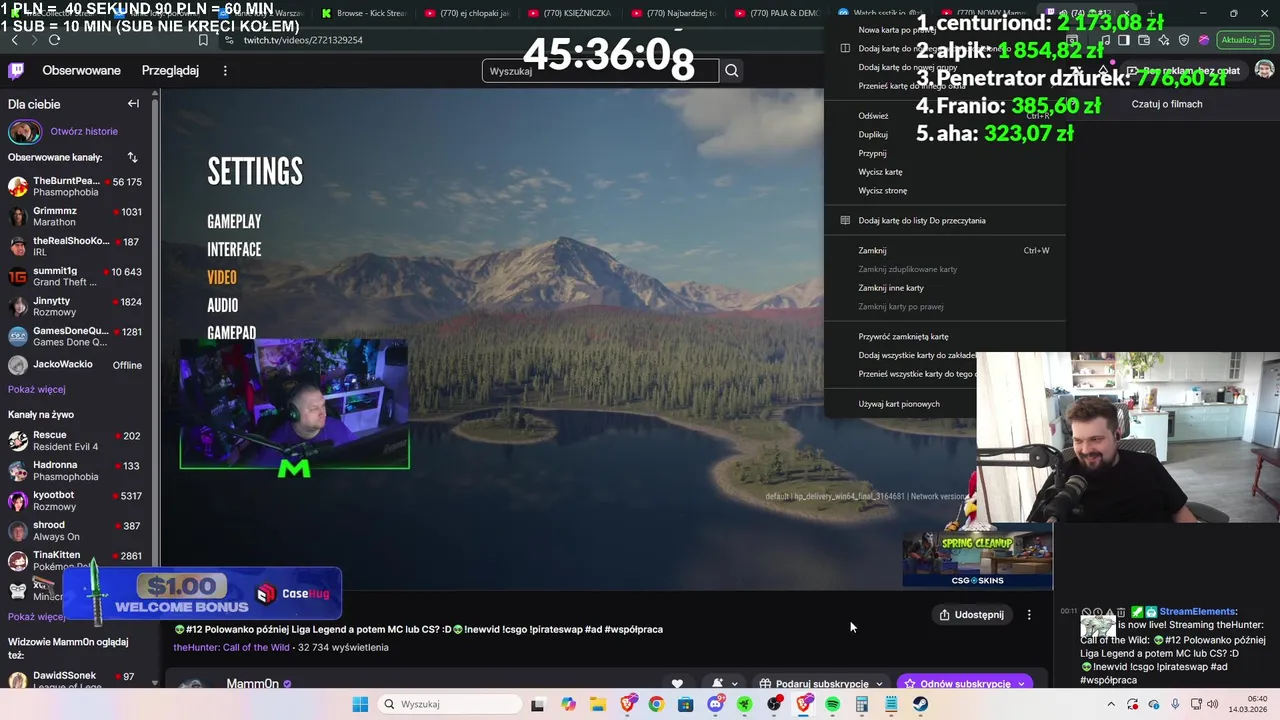
Task: Click the Udostępnij share button
Action: click(971, 615)
